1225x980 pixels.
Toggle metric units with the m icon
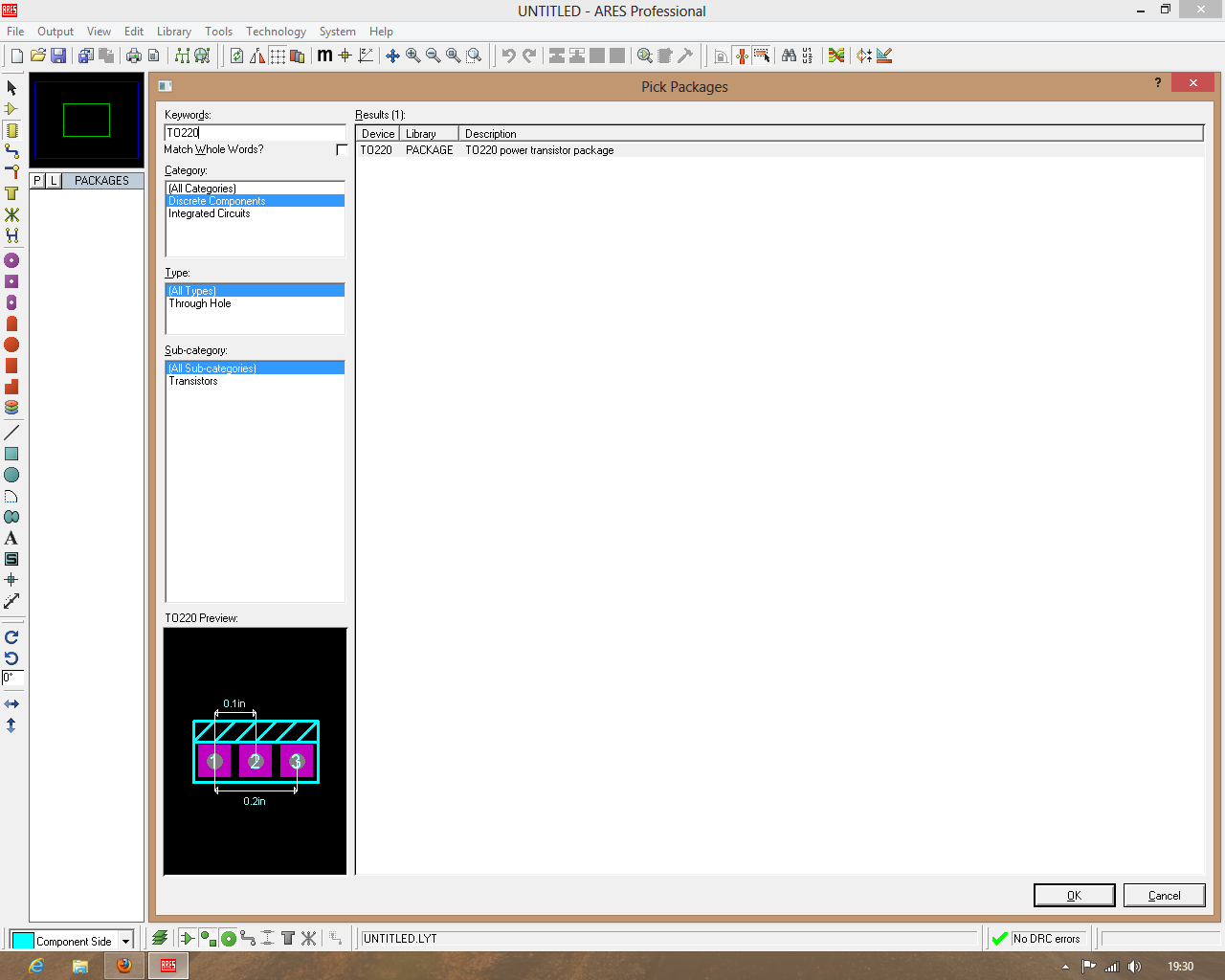click(x=324, y=56)
